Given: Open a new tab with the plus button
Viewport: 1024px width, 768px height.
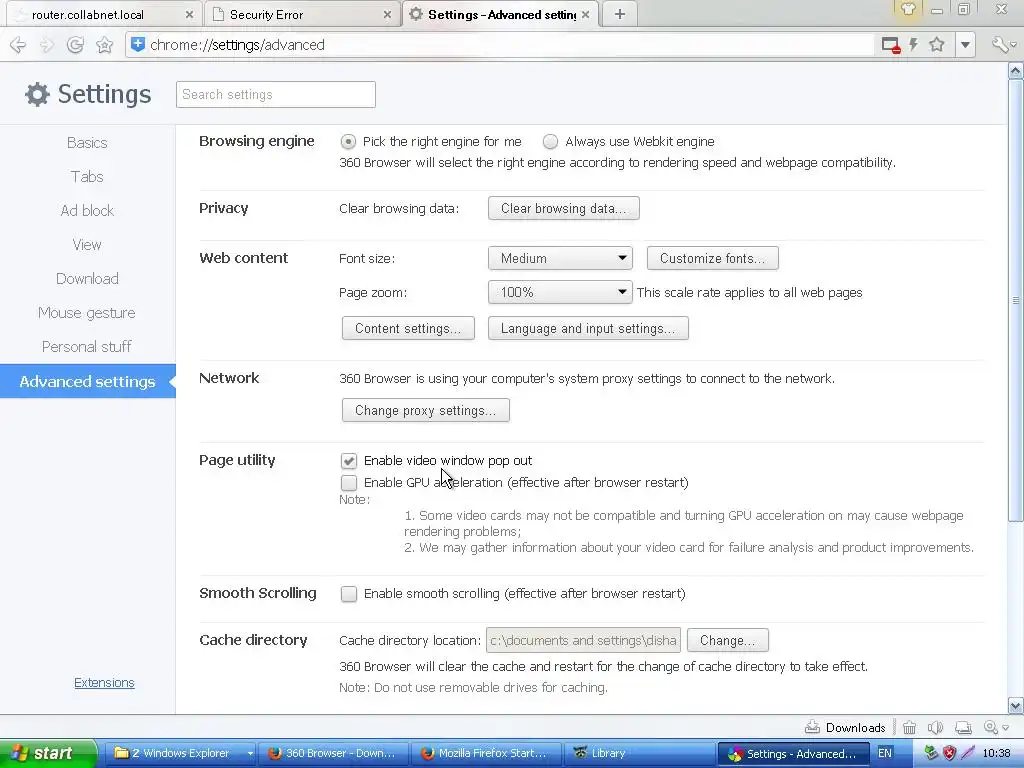Looking at the screenshot, I should click(620, 14).
